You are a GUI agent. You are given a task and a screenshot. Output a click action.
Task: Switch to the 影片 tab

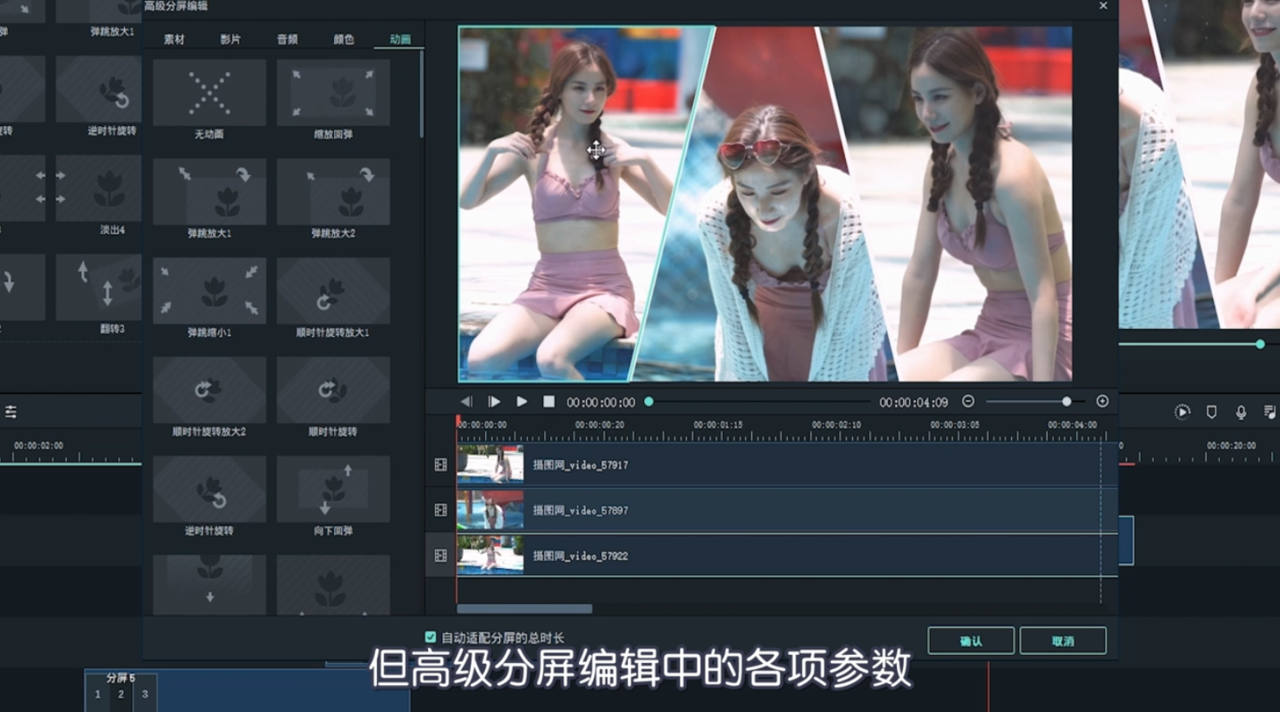coord(230,39)
